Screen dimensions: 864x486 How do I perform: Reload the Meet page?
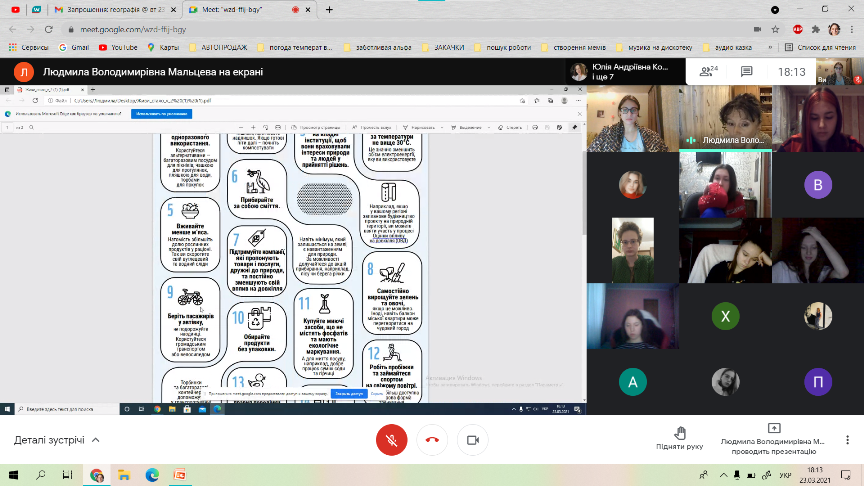pyautogui.click(x=48, y=29)
